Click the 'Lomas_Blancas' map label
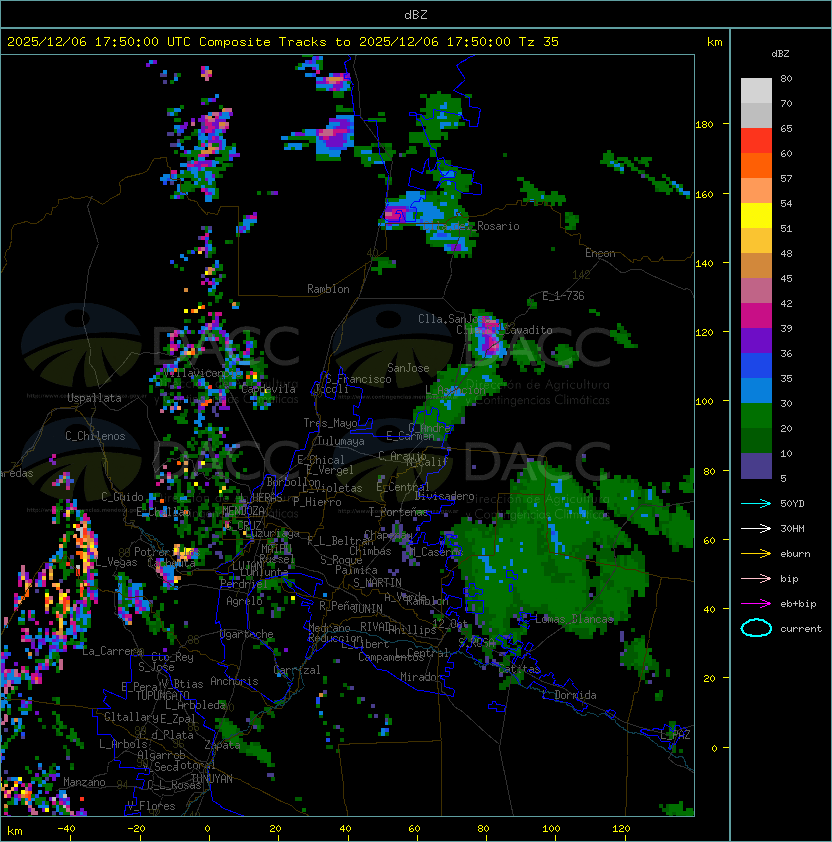The width and height of the screenshot is (832, 842). 574,619
